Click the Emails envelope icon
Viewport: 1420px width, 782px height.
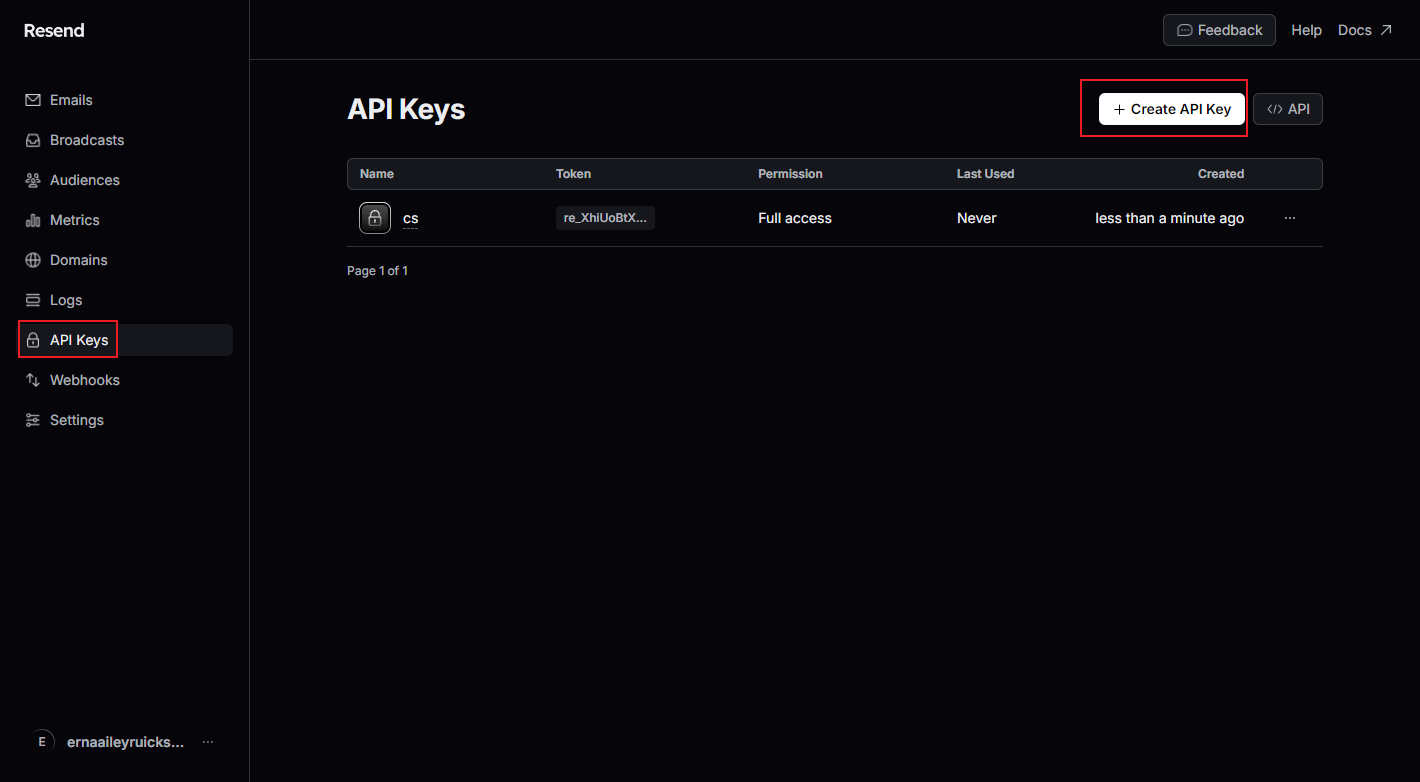(33, 100)
